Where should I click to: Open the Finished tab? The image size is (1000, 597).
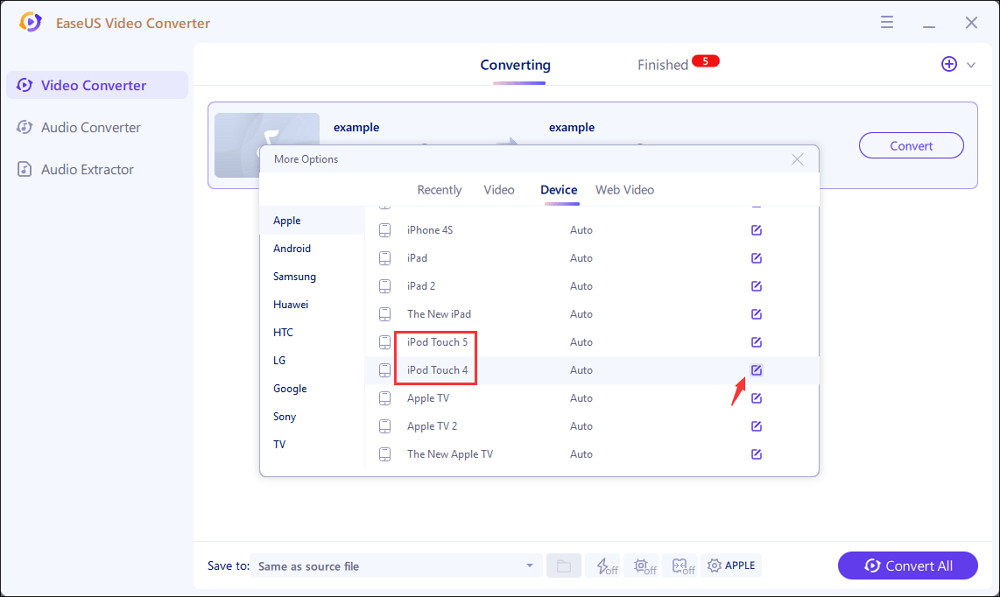pos(663,65)
